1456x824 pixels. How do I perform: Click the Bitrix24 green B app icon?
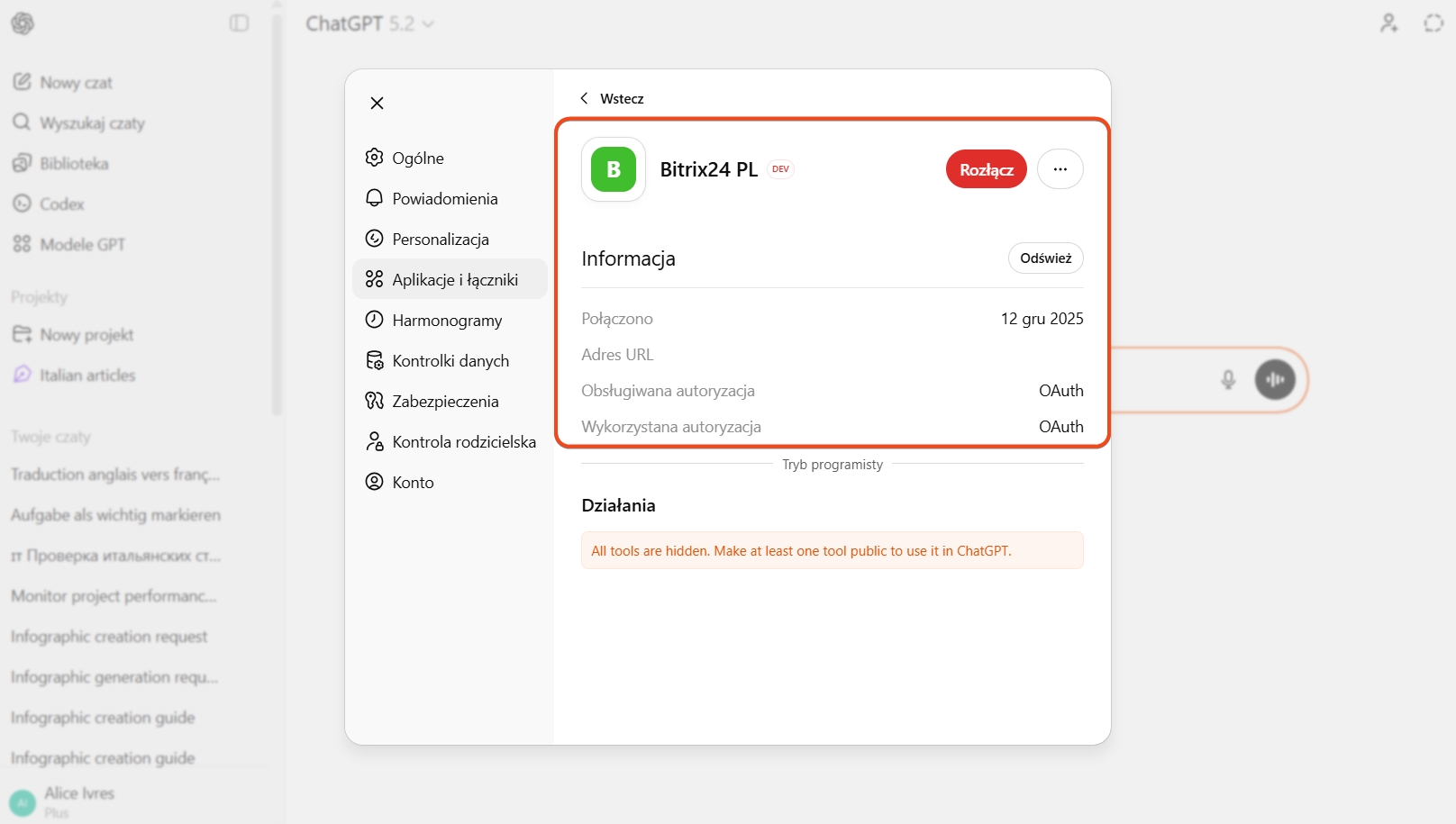pyautogui.click(x=614, y=169)
